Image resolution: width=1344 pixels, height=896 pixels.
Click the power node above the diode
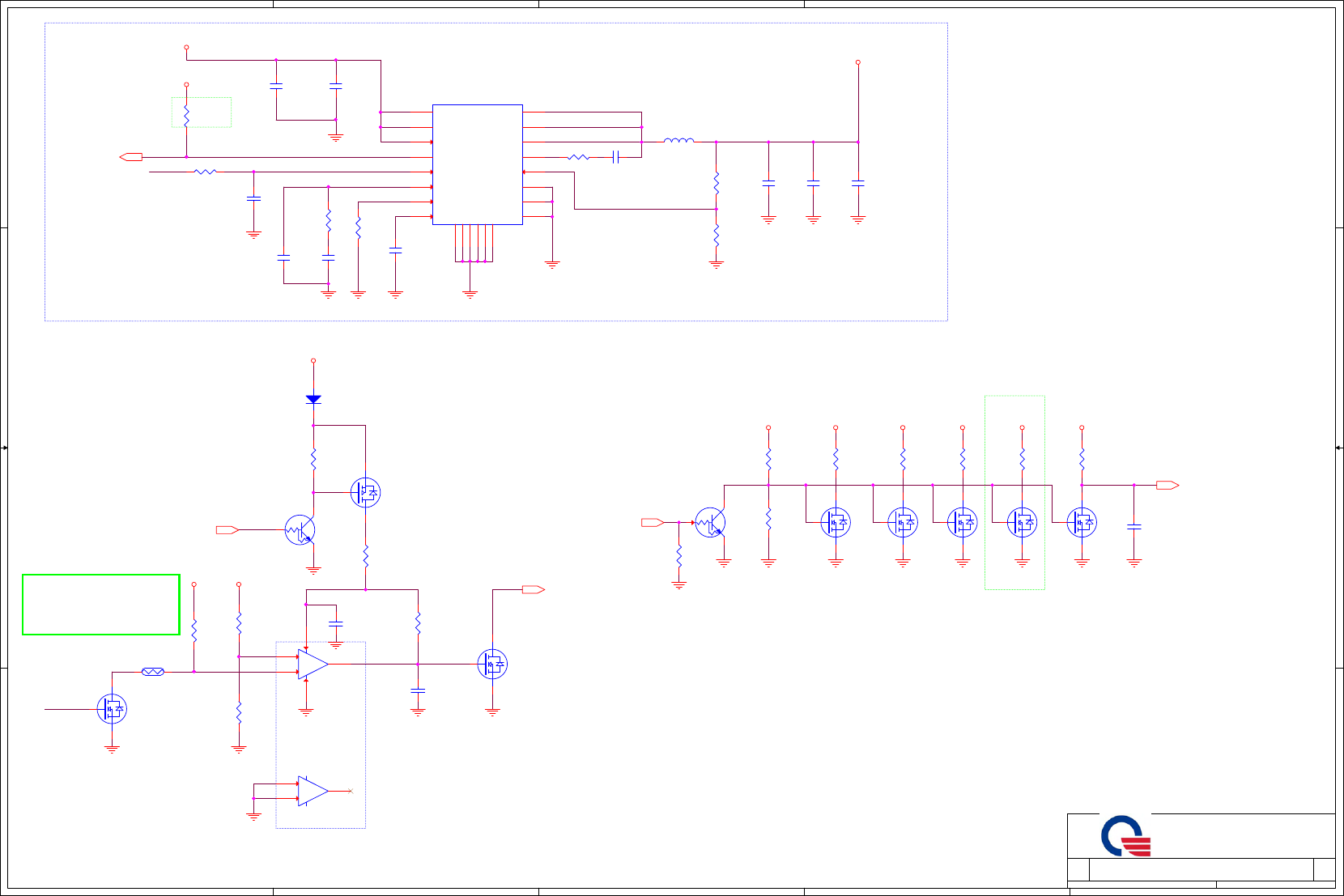click(313, 361)
